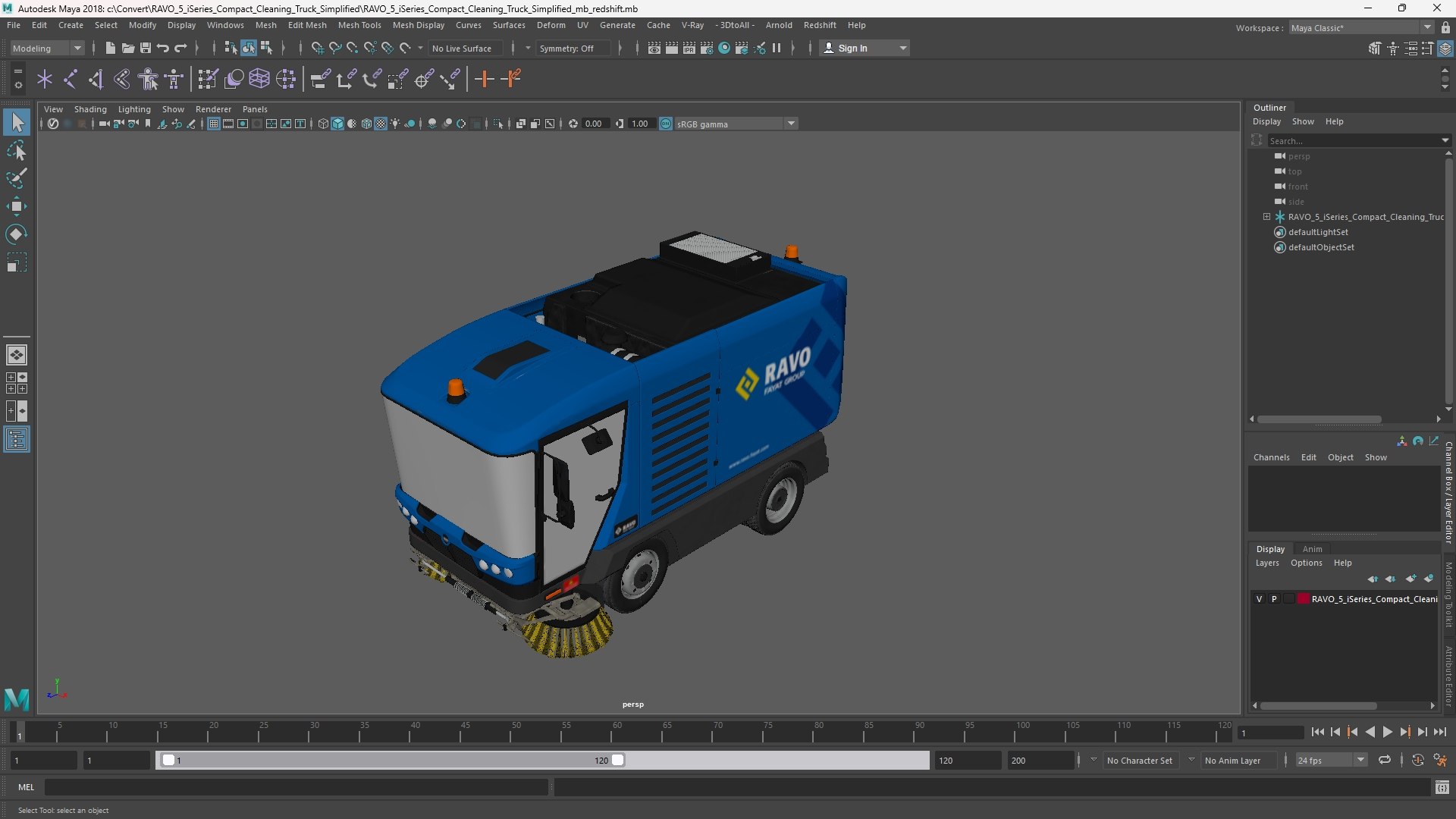The image size is (1456, 819).
Task: Activate the Lasso select tool
Action: click(x=17, y=150)
